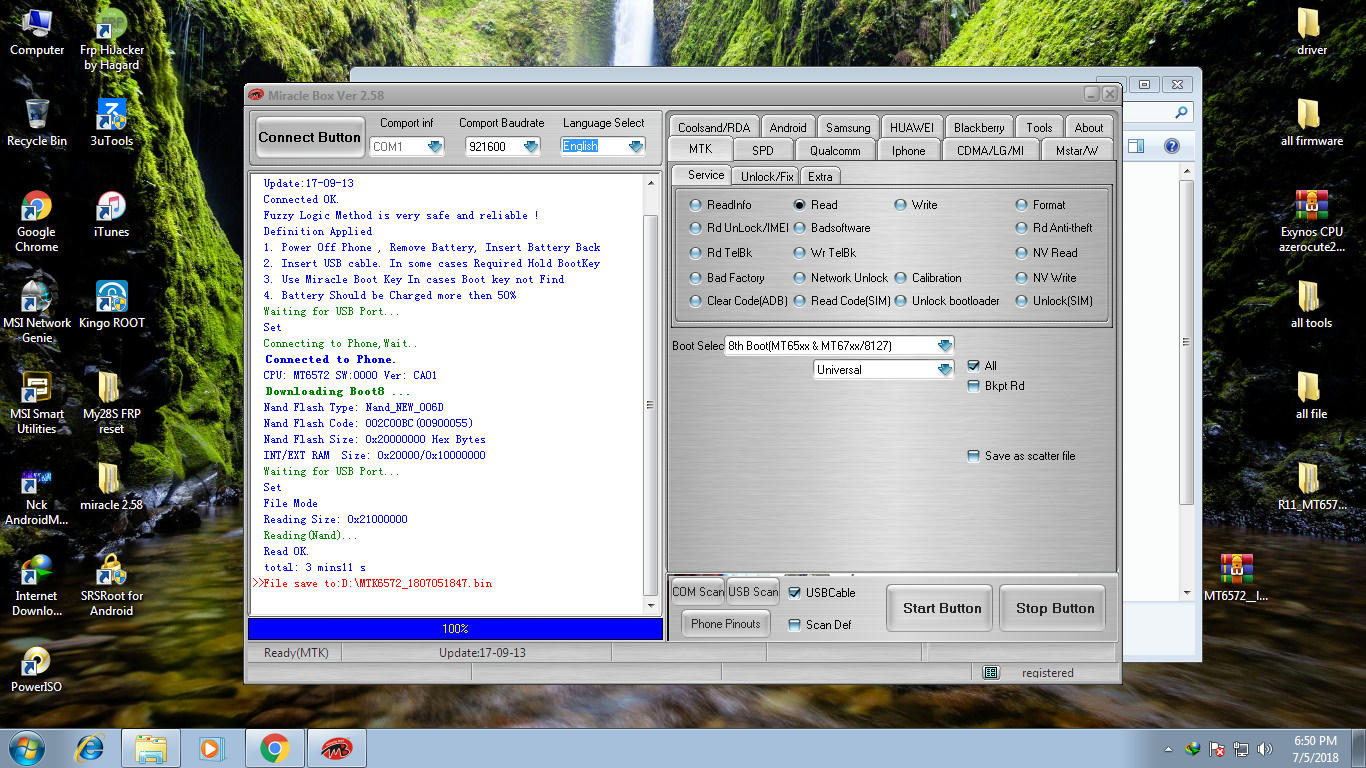Click the status bar icon beside registered
Screen dimensions: 1366x768
pyautogui.click(x=990, y=673)
